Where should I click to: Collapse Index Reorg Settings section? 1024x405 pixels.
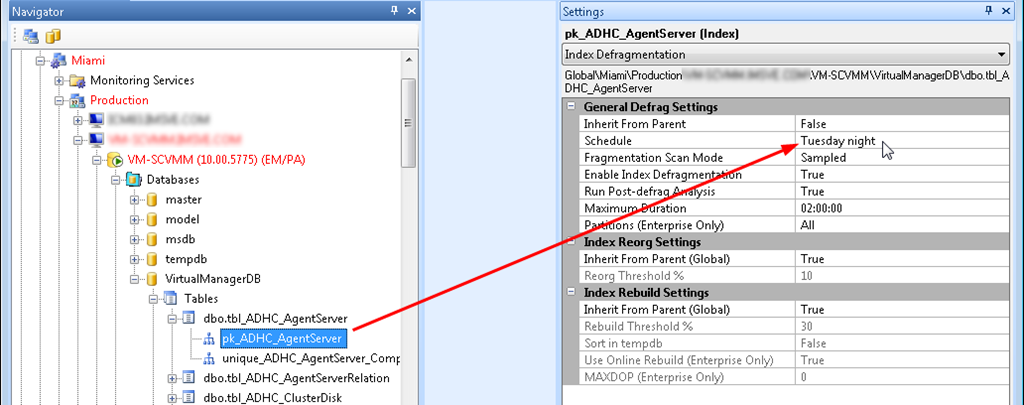coord(571,242)
